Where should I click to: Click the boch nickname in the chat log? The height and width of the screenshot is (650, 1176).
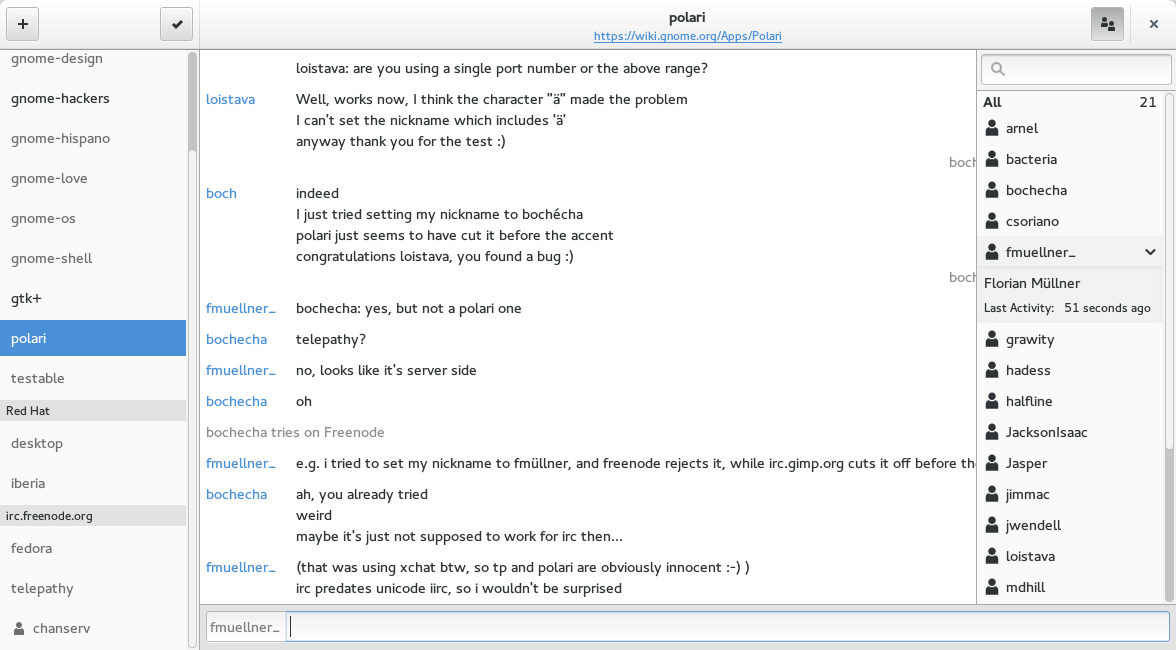coord(221,193)
